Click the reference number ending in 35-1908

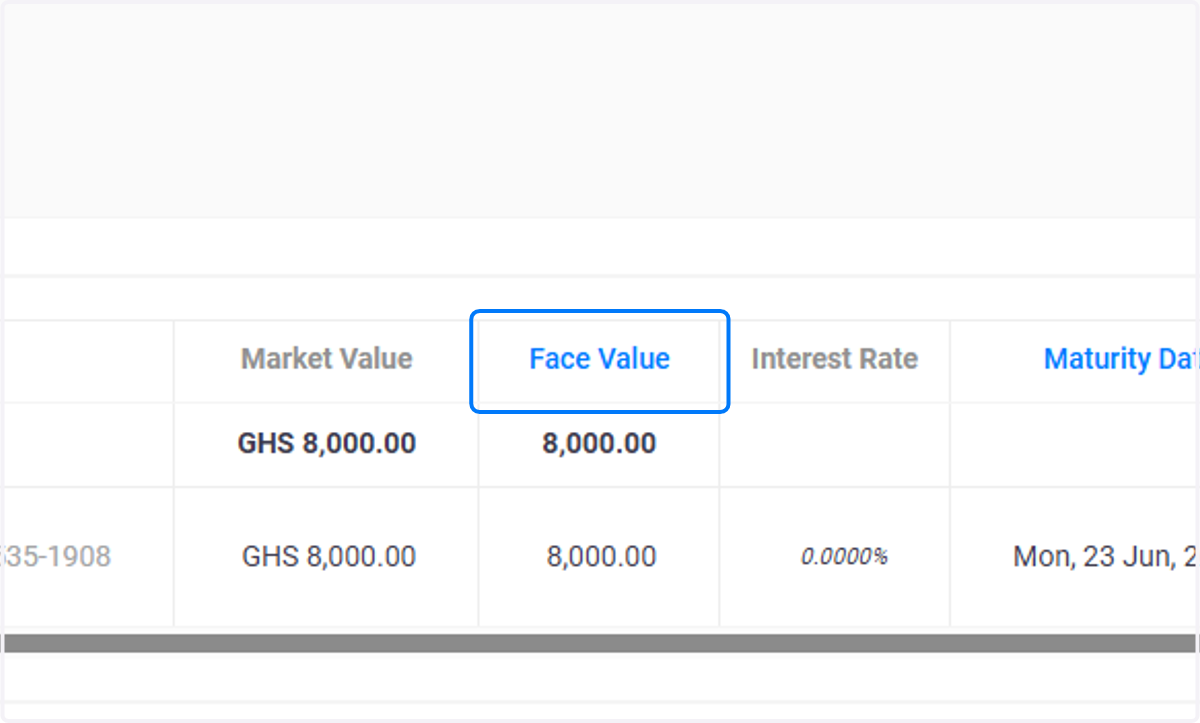point(55,556)
